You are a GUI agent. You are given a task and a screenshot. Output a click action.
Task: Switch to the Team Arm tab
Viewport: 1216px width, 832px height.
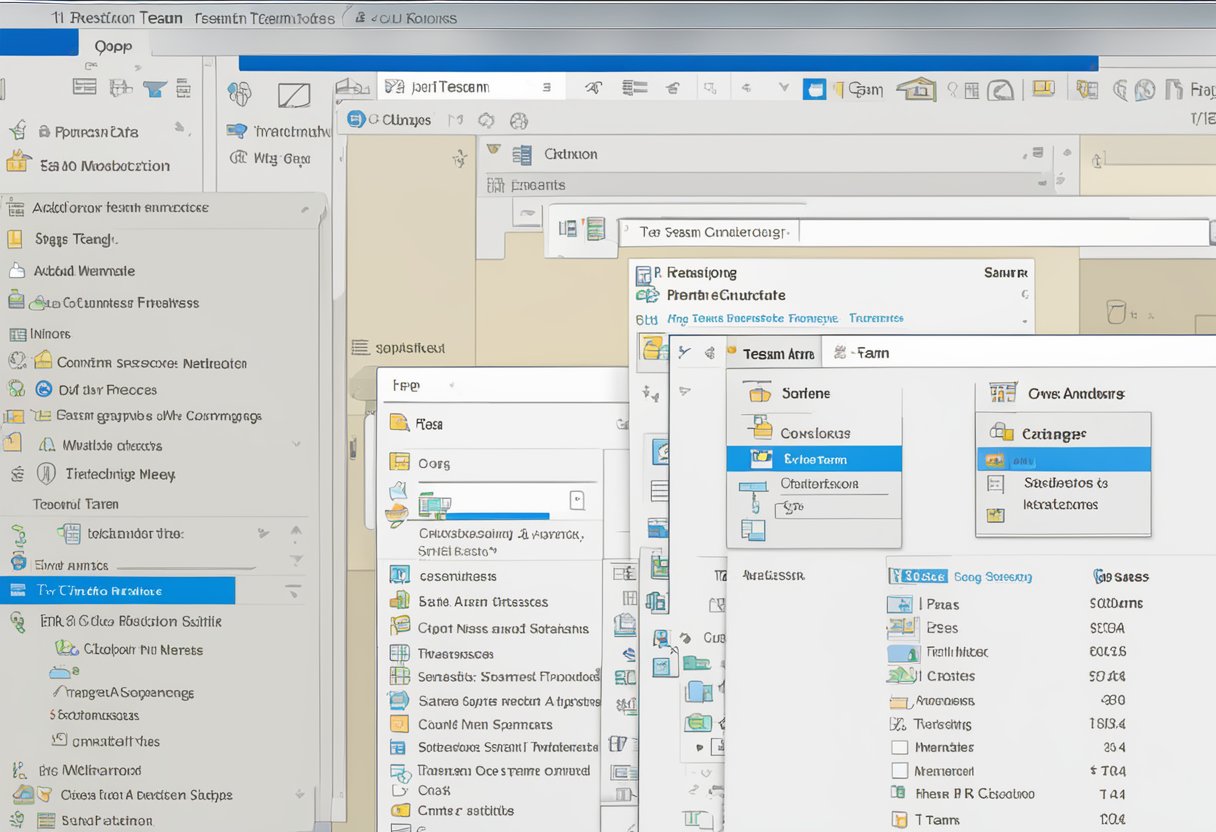(x=778, y=353)
